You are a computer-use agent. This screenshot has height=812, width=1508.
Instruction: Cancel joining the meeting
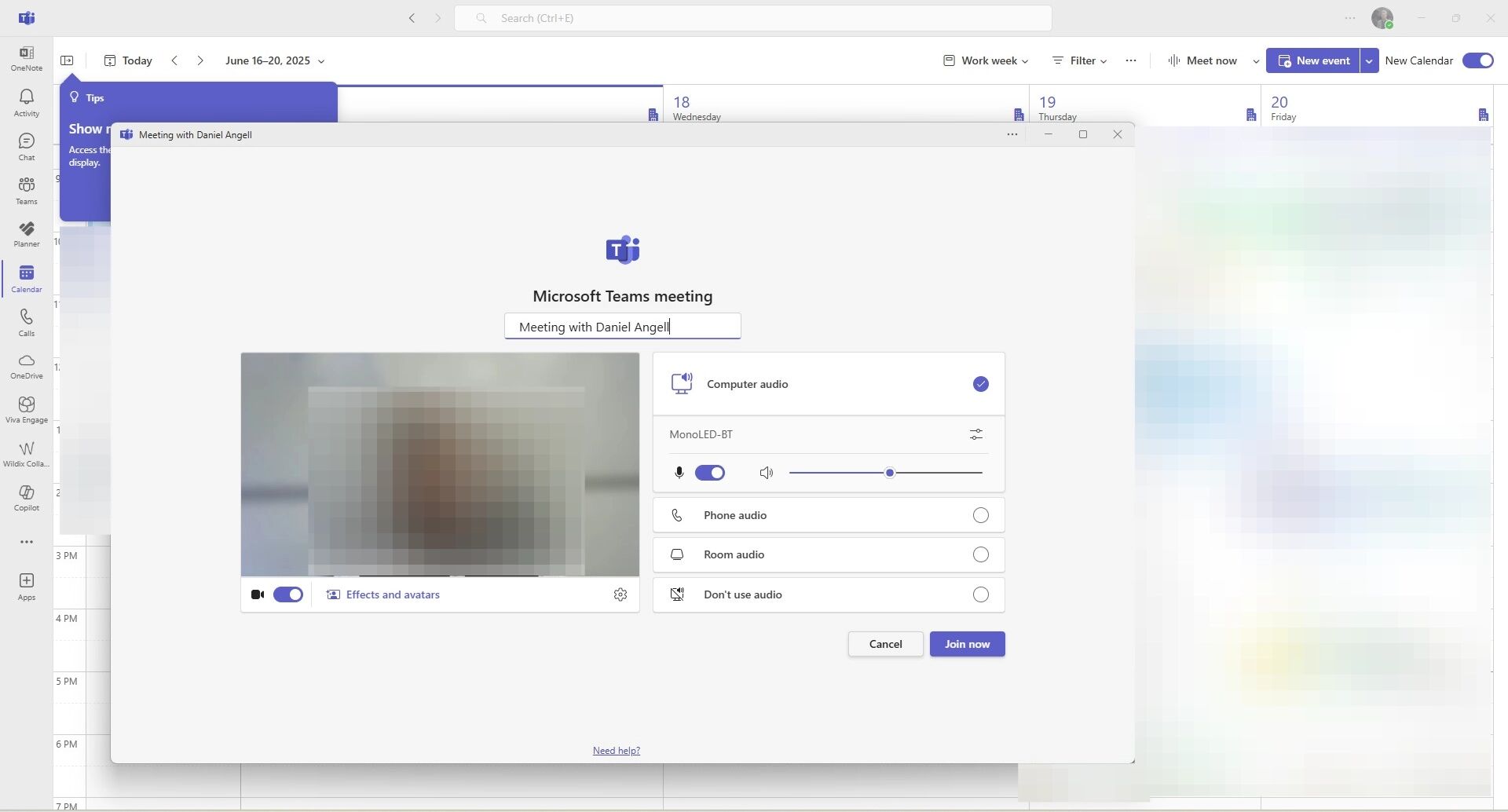[885, 644]
